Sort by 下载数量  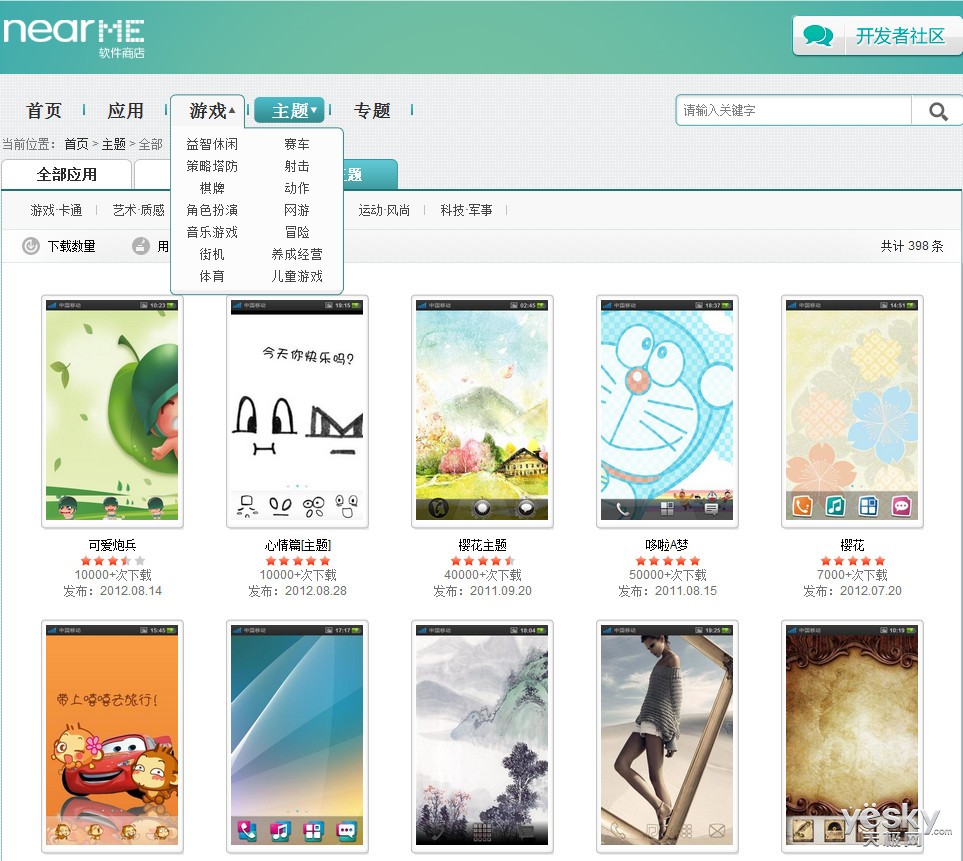pos(71,246)
